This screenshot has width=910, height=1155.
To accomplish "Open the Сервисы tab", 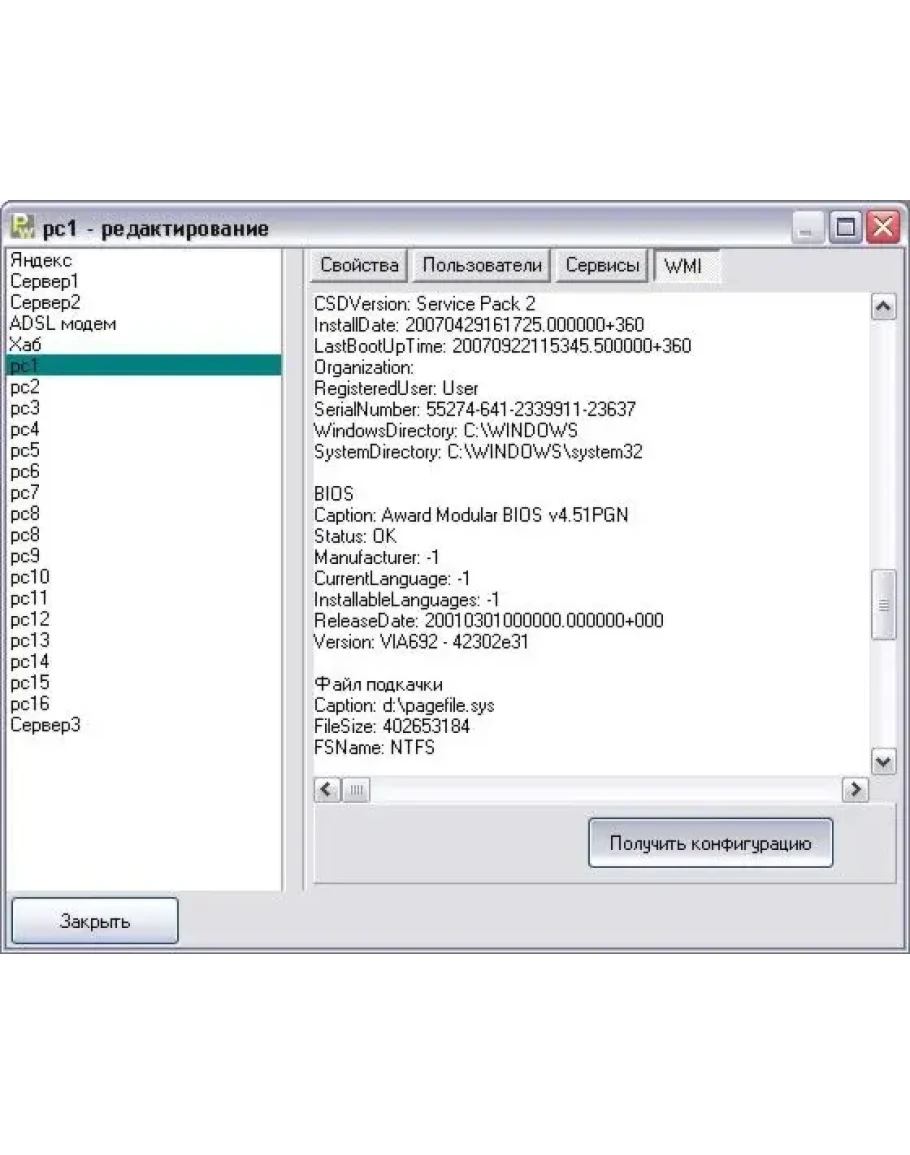I will pyautogui.click(x=602, y=266).
